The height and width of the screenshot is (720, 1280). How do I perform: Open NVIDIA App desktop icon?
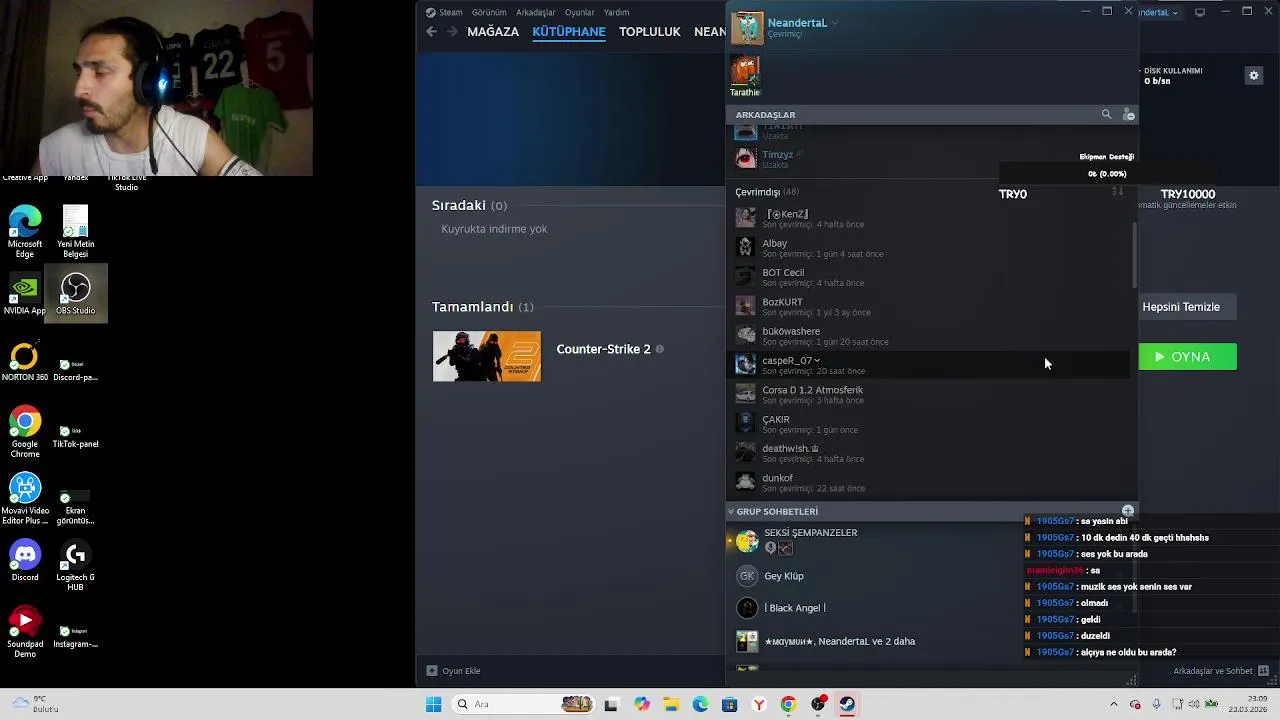25,295
